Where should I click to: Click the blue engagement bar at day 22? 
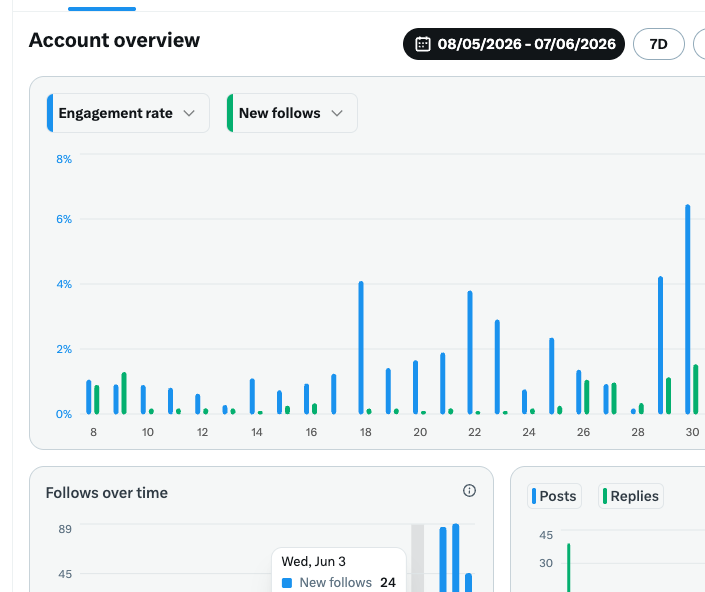(x=470, y=352)
